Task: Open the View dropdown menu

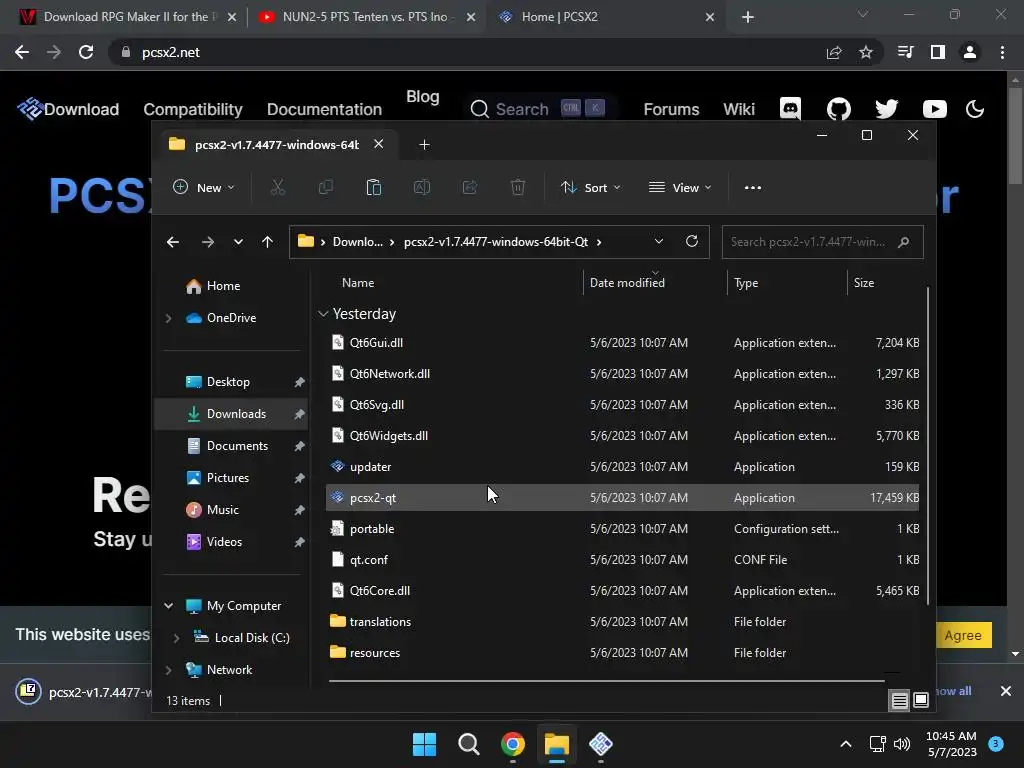Action: 680,187
